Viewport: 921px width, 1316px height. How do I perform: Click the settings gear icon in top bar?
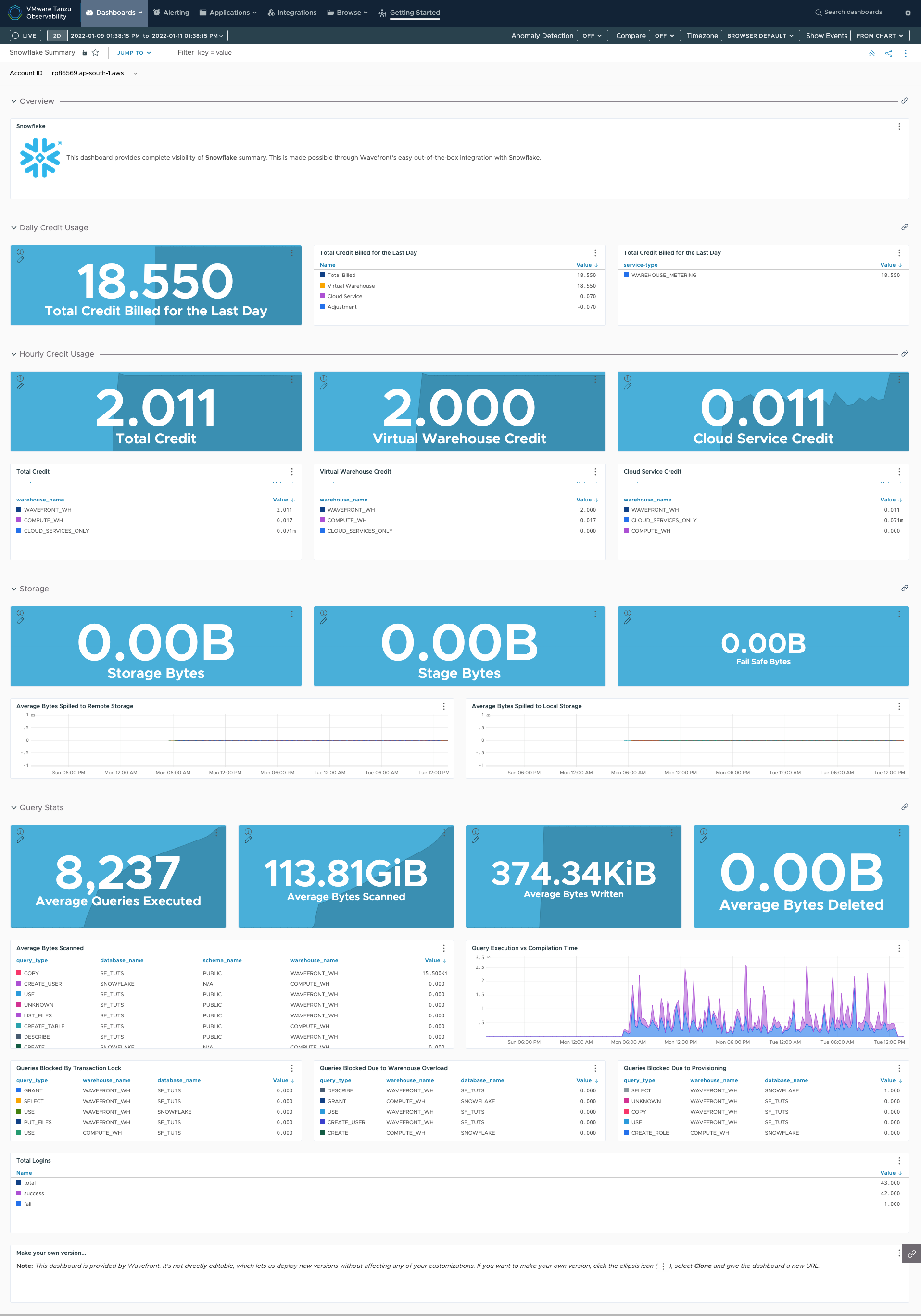(x=908, y=13)
